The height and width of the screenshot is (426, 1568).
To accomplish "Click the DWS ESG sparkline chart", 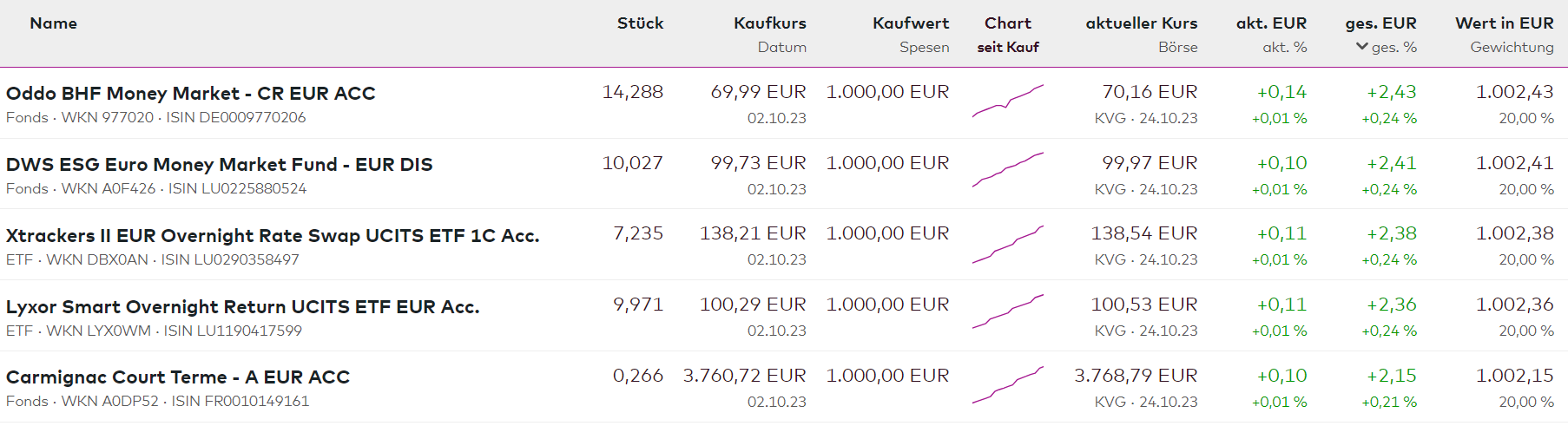I will click(1007, 171).
